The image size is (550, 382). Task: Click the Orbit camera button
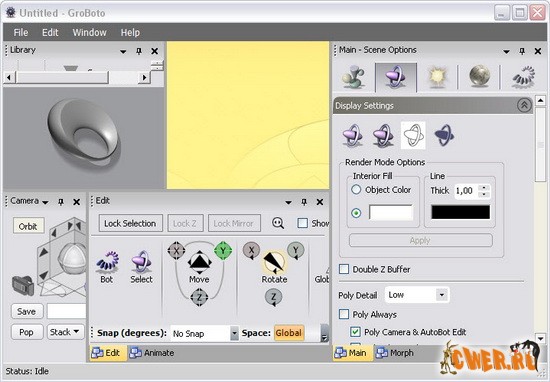click(x=28, y=226)
